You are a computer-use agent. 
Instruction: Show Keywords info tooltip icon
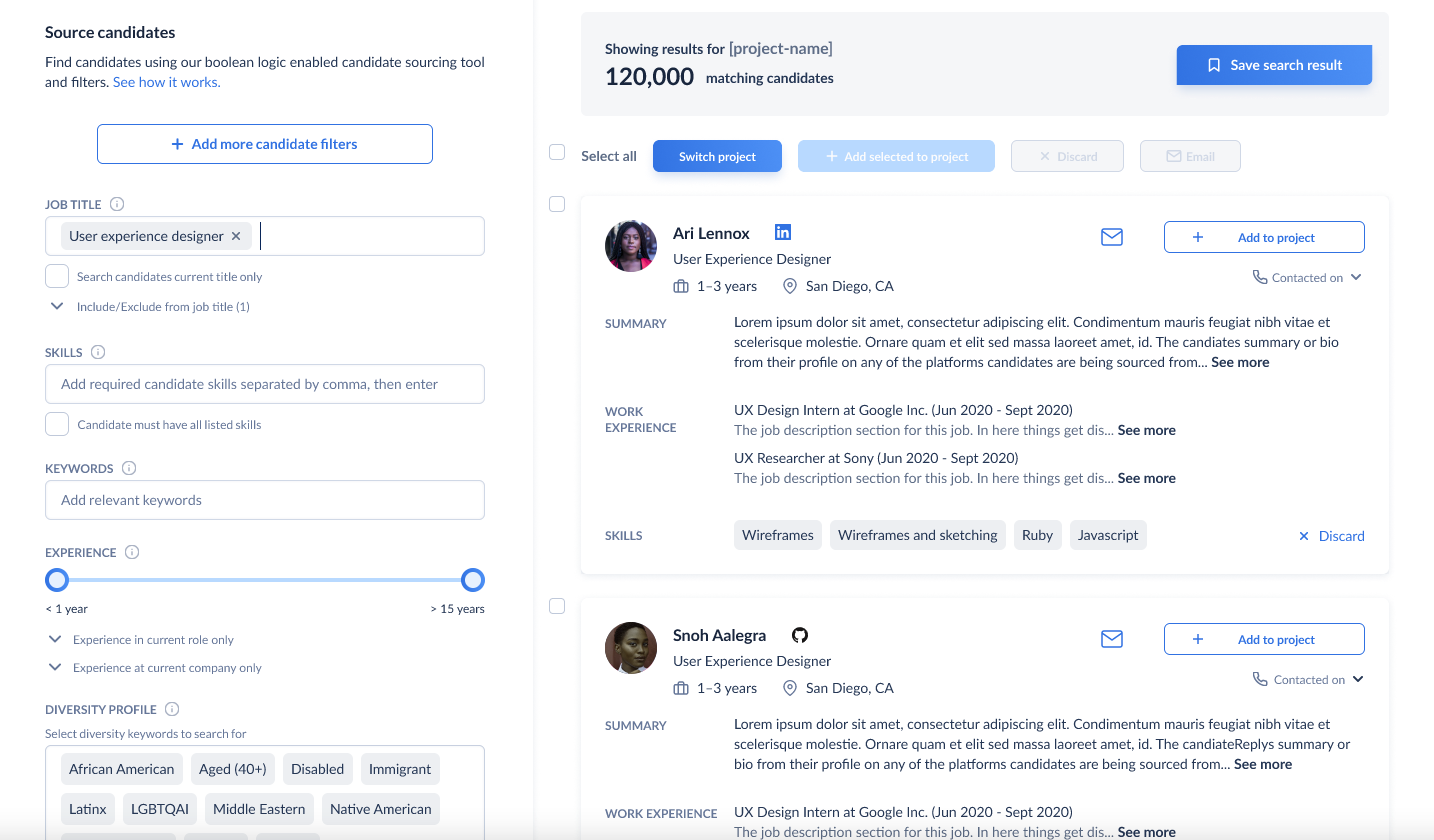[x=129, y=468]
